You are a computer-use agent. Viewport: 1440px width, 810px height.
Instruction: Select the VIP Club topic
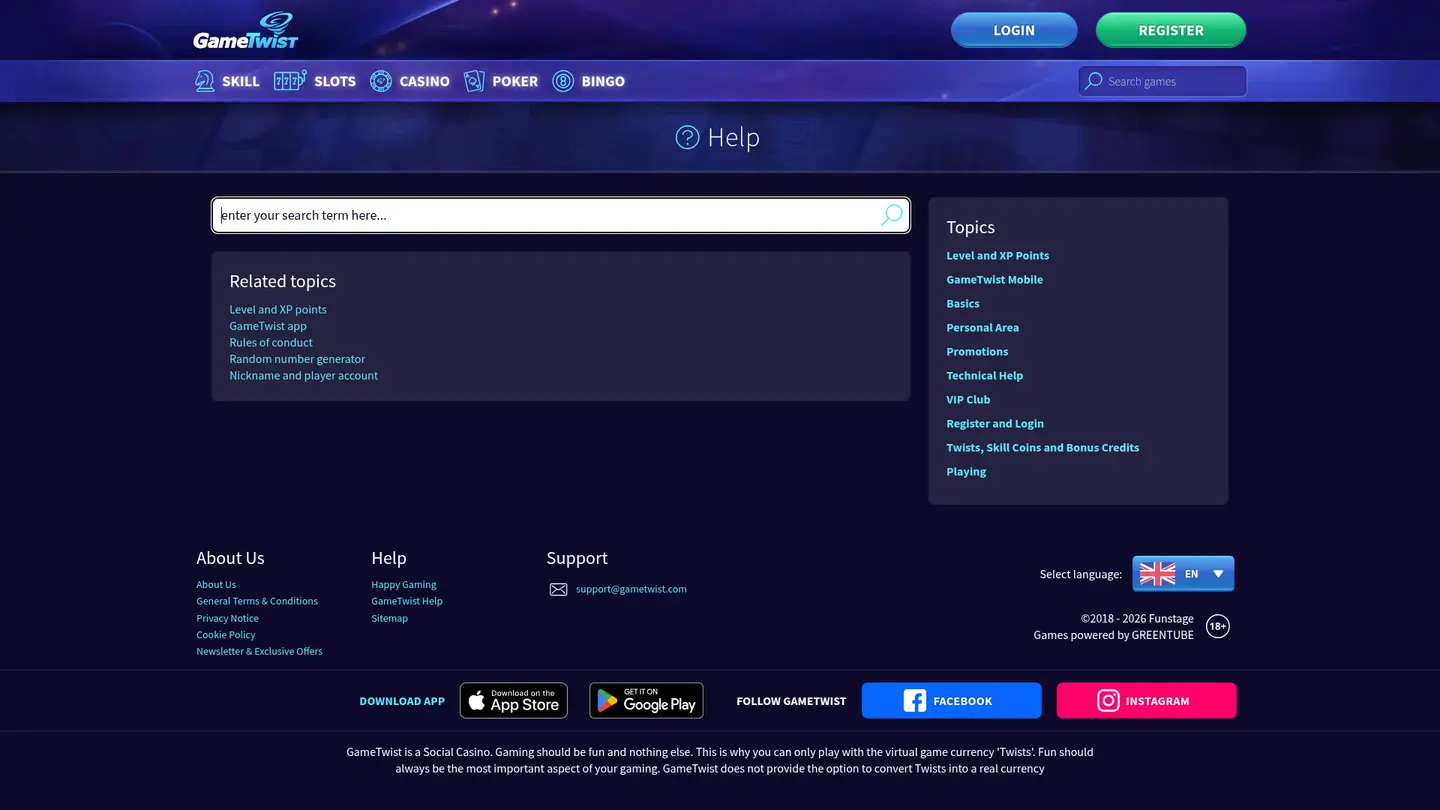[x=968, y=399]
